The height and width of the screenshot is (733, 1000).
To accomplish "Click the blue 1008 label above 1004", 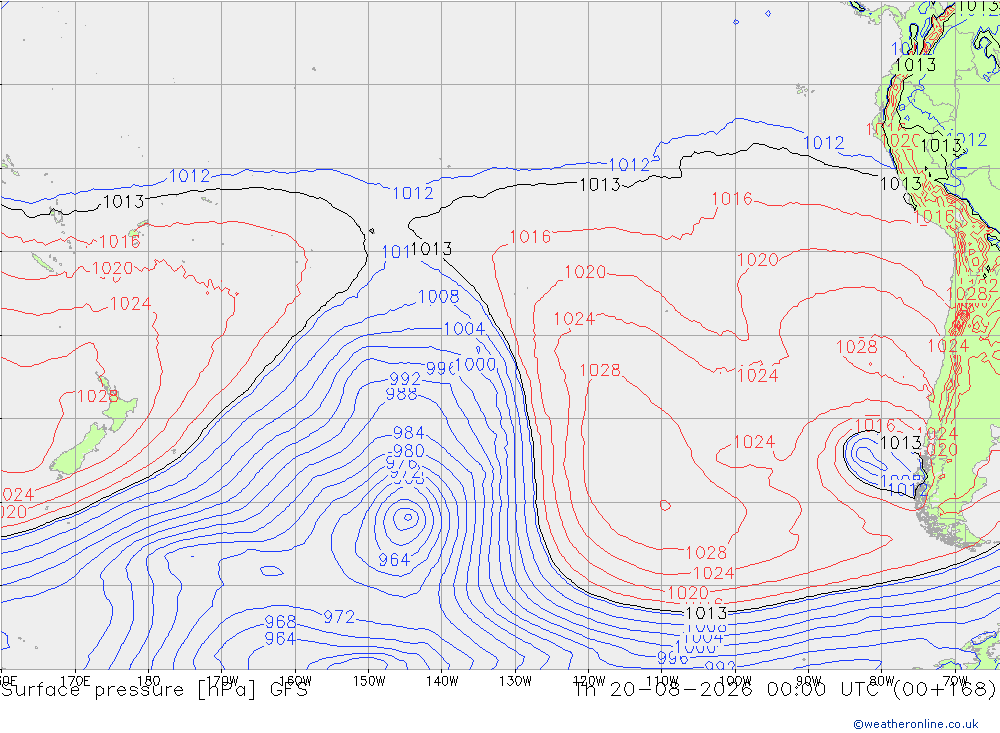I will coord(439,297).
